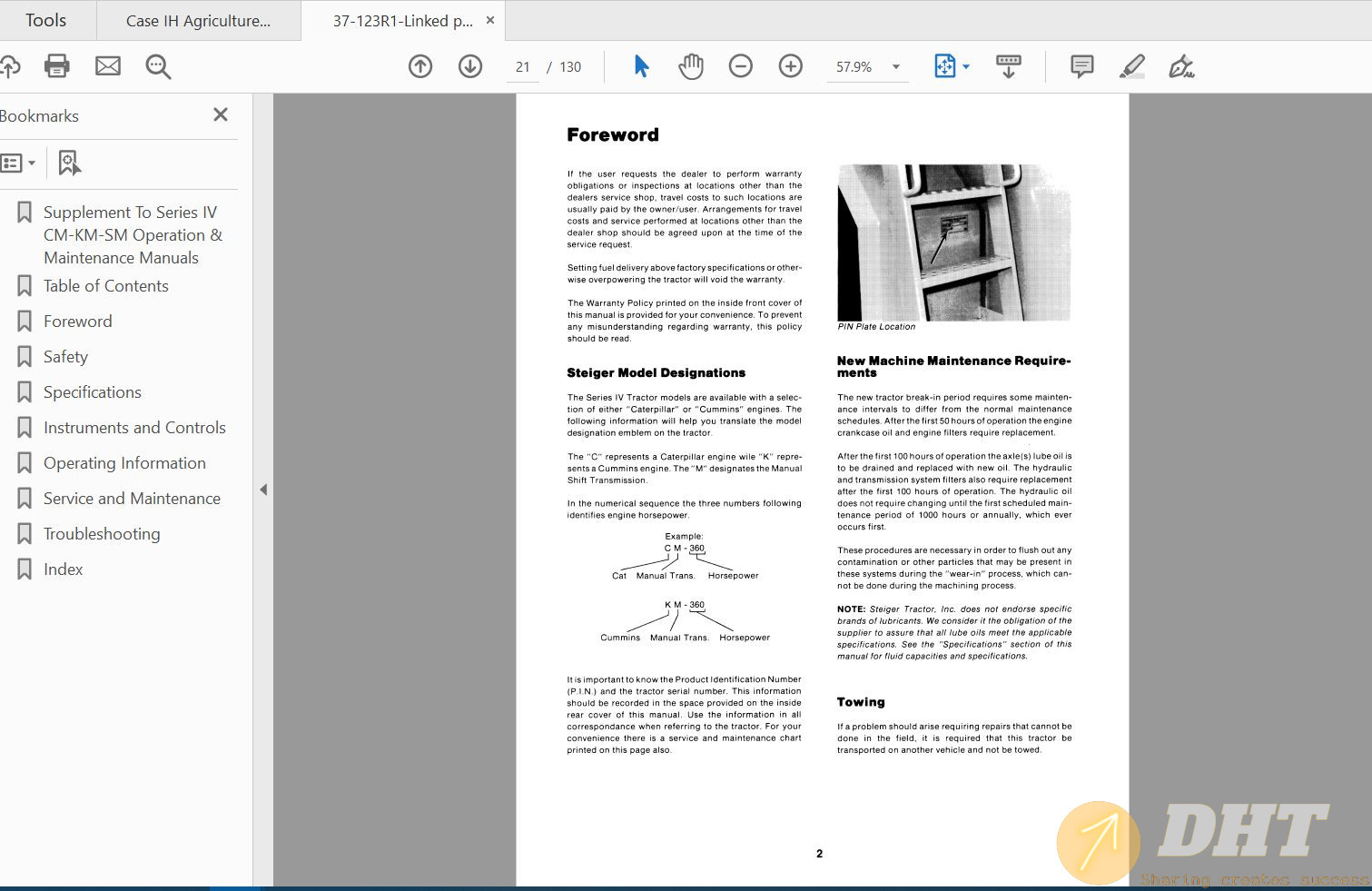Open the Tools tab
1372x891 pixels.
[x=45, y=20]
